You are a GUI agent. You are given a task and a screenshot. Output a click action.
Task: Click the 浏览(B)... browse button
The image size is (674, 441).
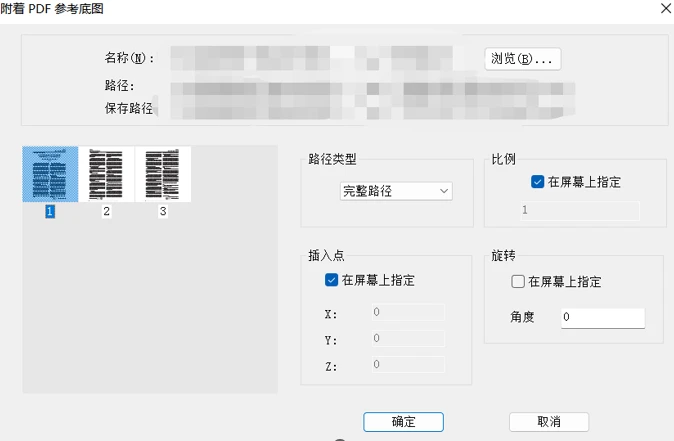523,58
